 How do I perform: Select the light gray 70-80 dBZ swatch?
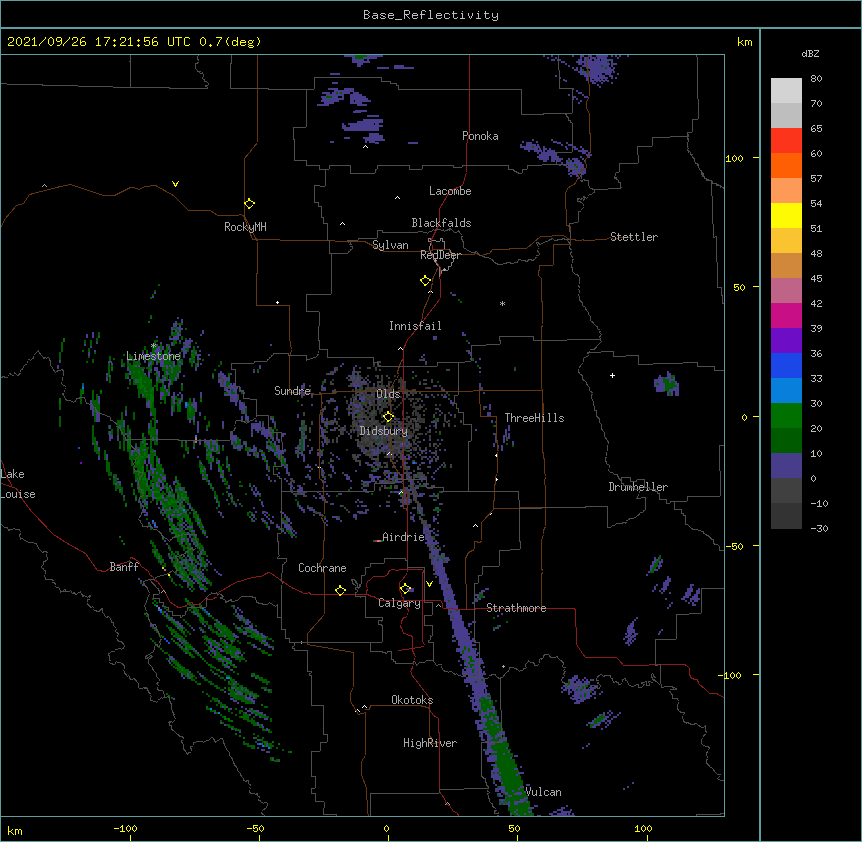click(x=786, y=91)
